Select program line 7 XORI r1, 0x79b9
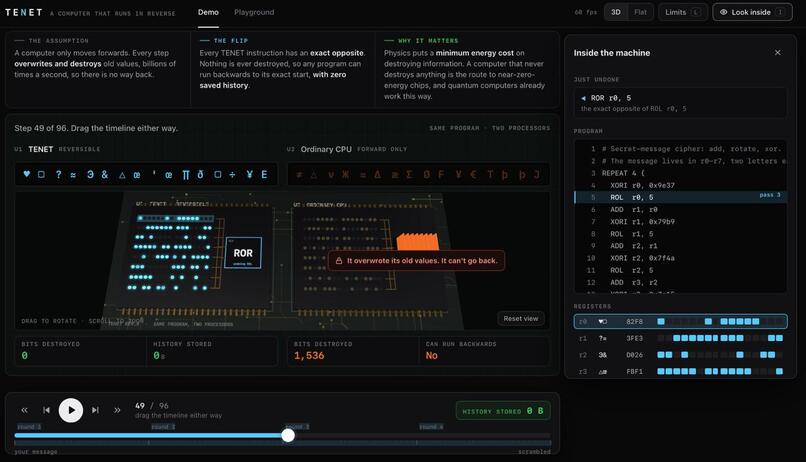The width and height of the screenshot is (806, 462). coord(681,221)
